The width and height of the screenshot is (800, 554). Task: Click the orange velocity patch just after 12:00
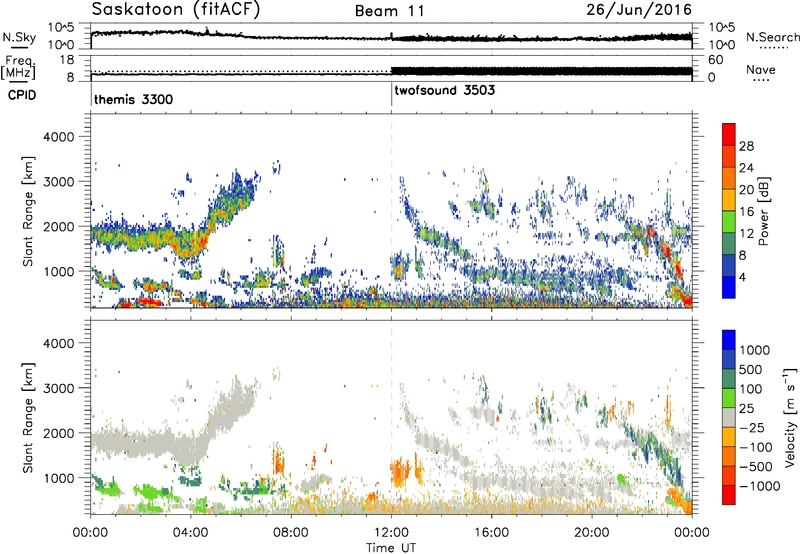pyautogui.click(x=401, y=473)
